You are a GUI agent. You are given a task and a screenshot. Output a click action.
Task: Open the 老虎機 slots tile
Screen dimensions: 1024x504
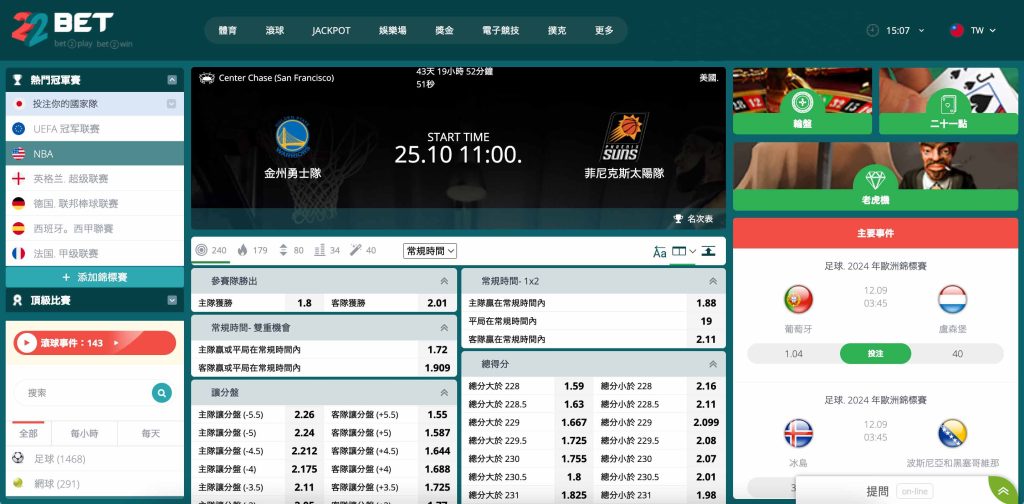click(876, 176)
